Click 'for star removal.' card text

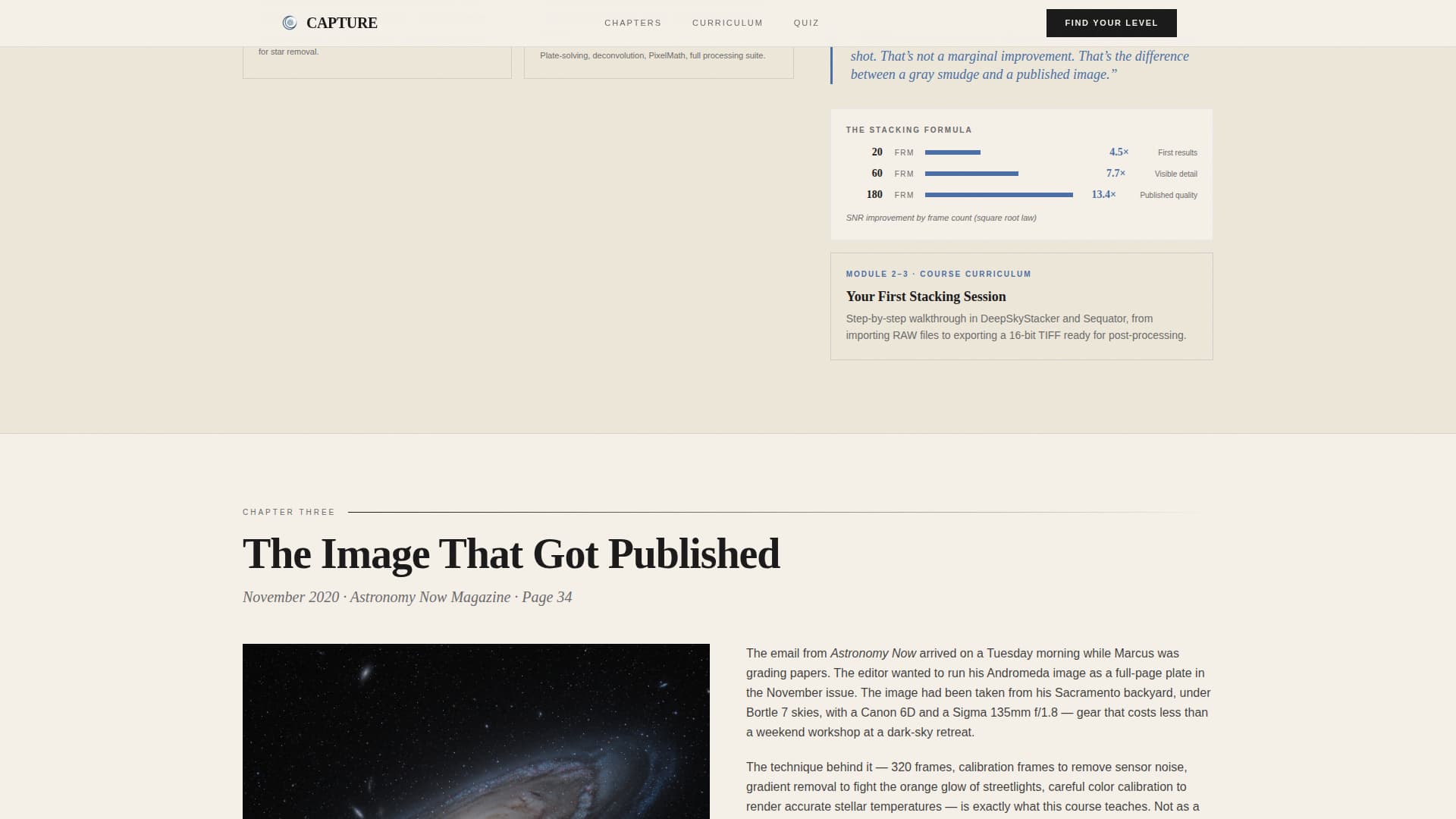[288, 52]
